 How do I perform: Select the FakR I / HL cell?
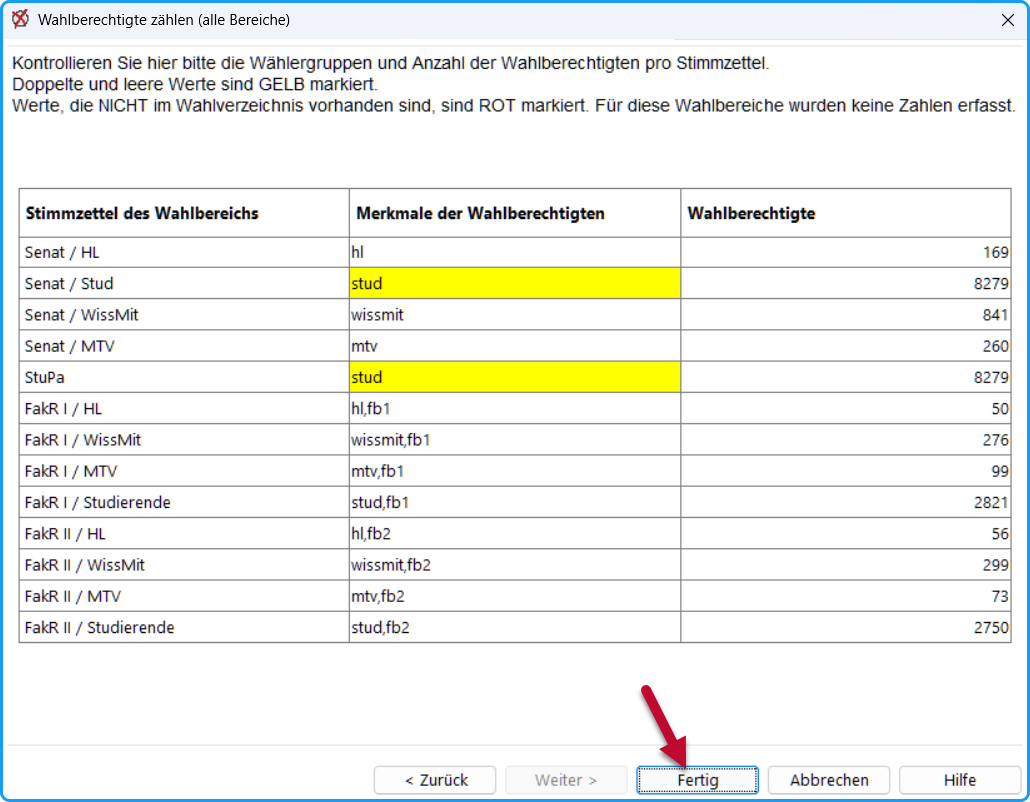tap(184, 409)
